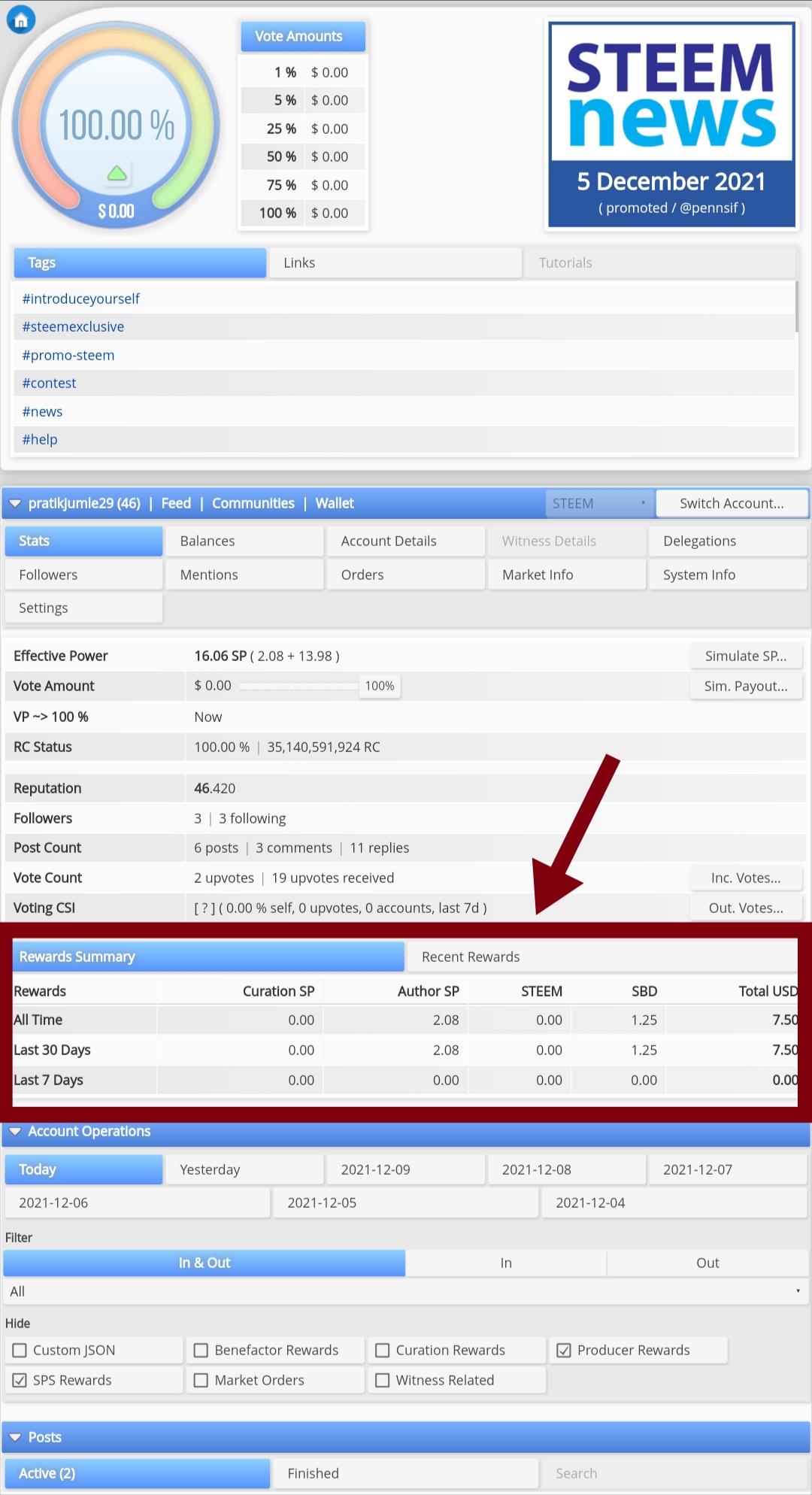Open the Balances tab
This screenshot has width=812, height=1495.
pos(244,541)
